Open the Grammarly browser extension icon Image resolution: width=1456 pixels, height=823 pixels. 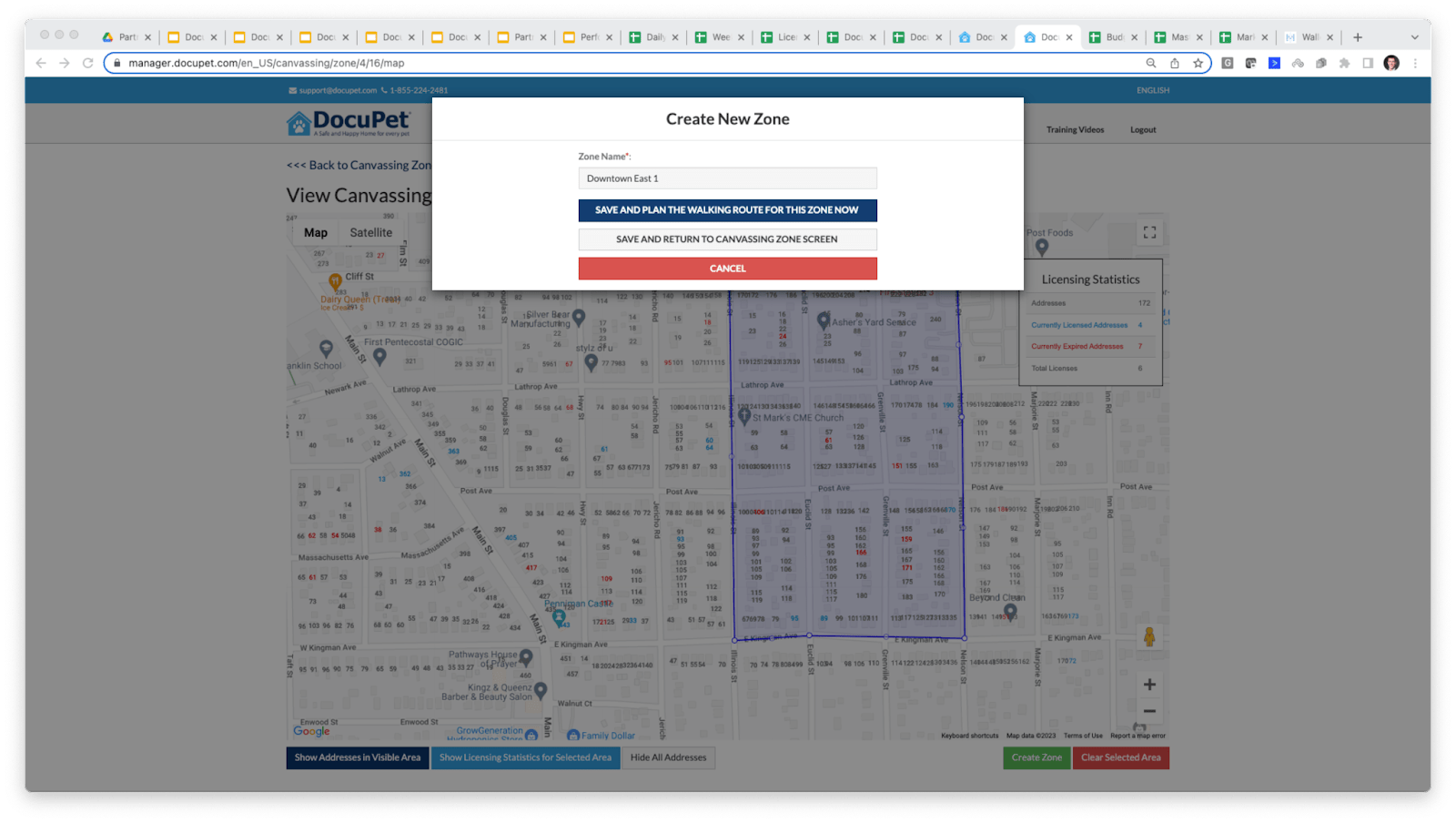(x=1227, y=63)
